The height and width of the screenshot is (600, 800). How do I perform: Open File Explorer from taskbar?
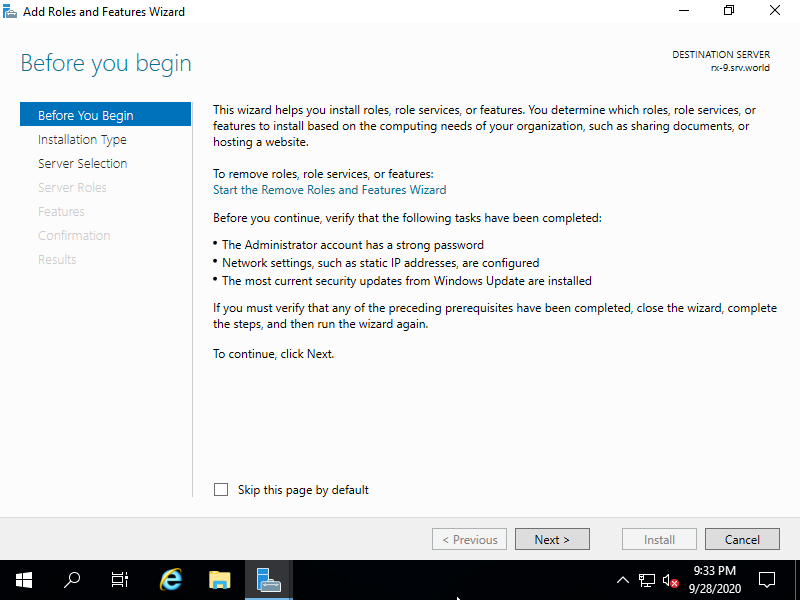[220, 580]
